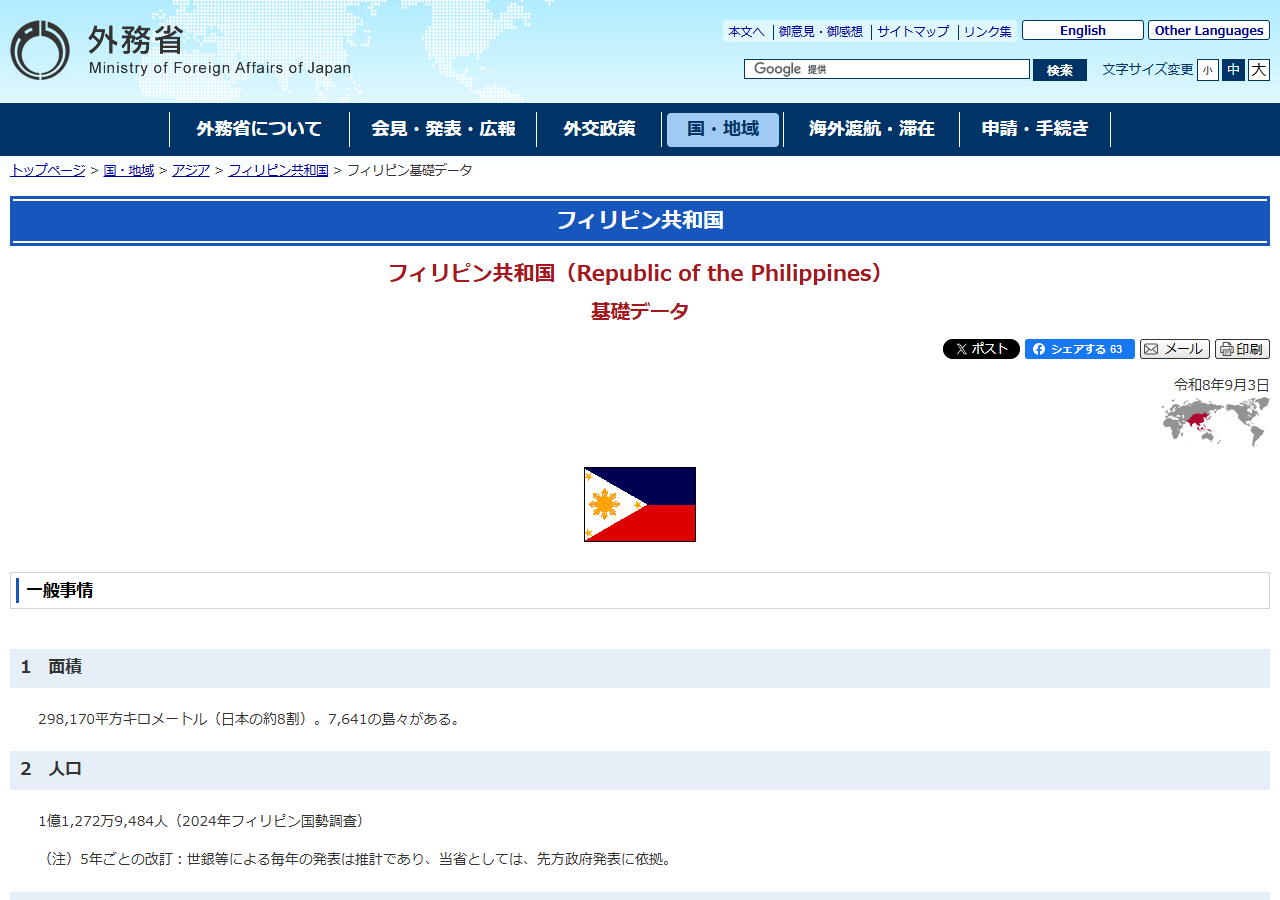Click the Ministry of Foreign Affairs logo
The image size is (1280, 900).
click(181, 50)
